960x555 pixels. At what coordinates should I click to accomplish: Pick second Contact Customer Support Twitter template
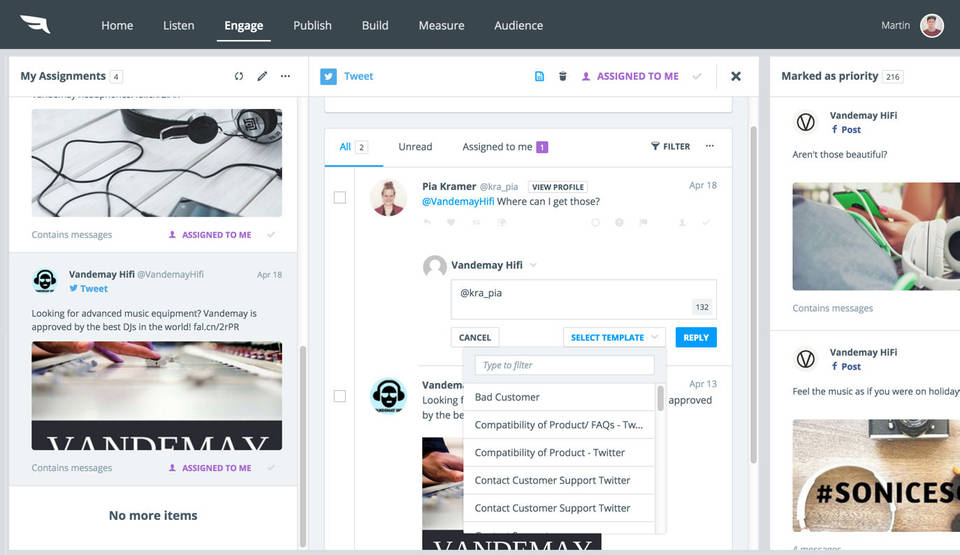click(x=560, y=508)
